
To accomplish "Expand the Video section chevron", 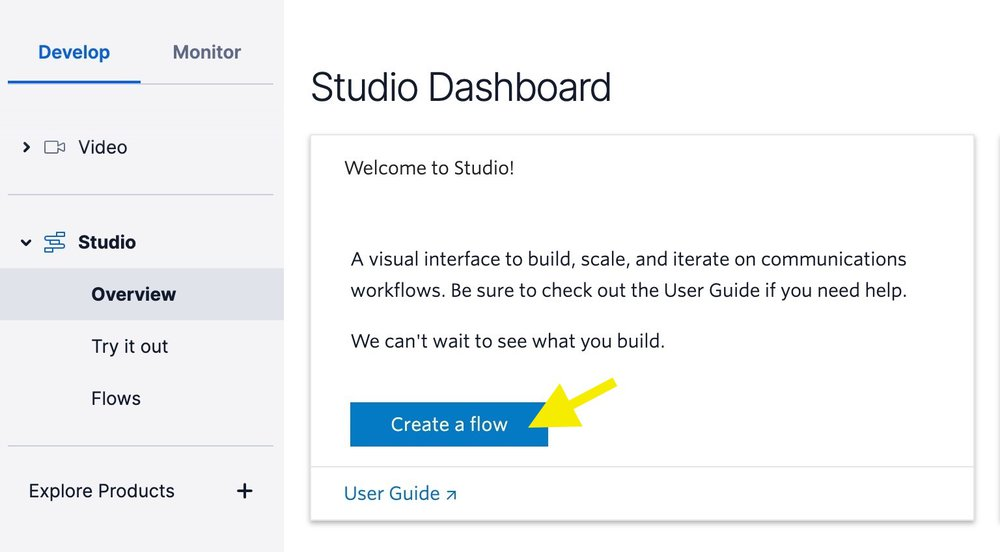I will [26, 147].
